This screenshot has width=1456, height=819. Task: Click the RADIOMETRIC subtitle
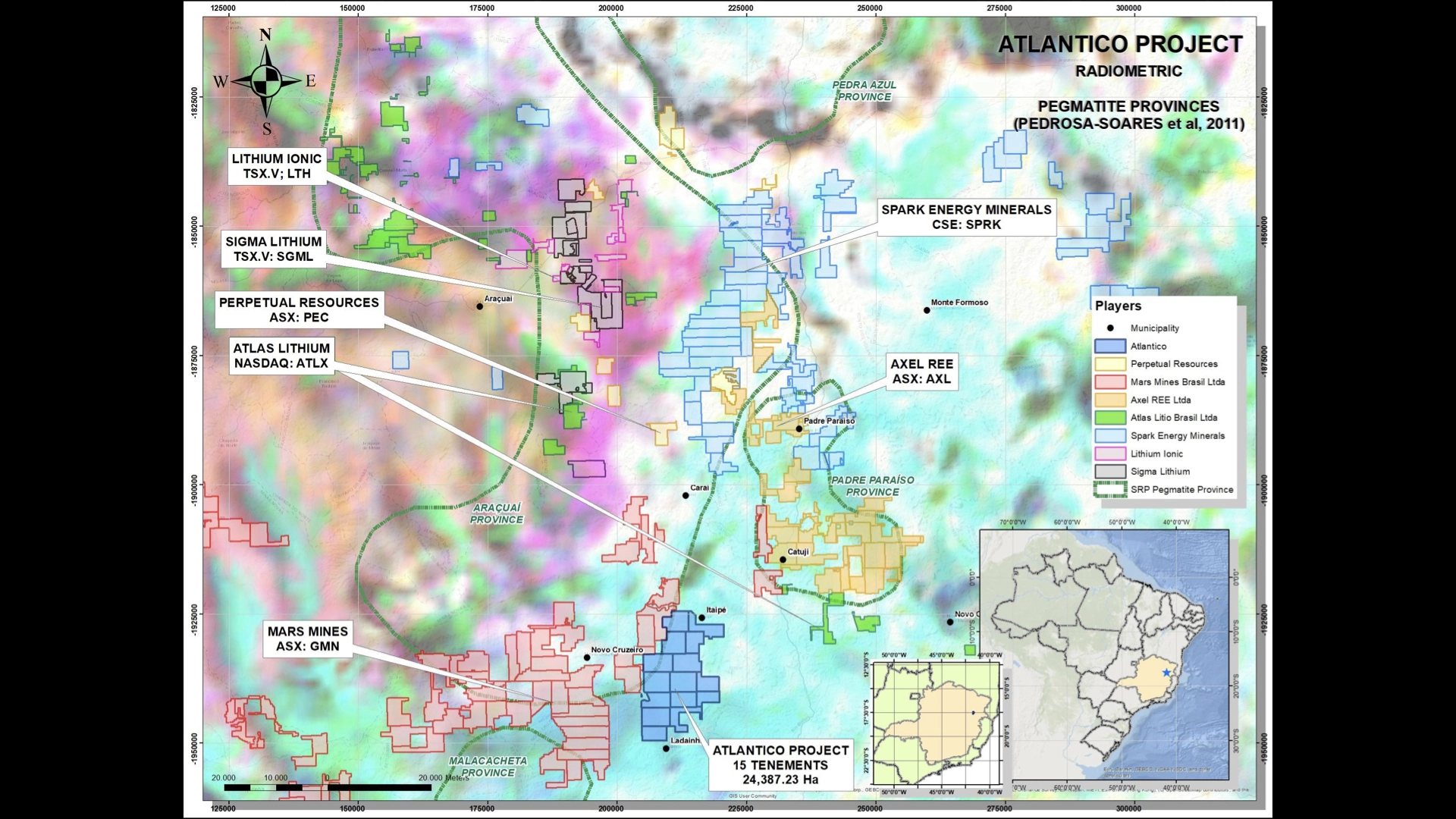1128,71
